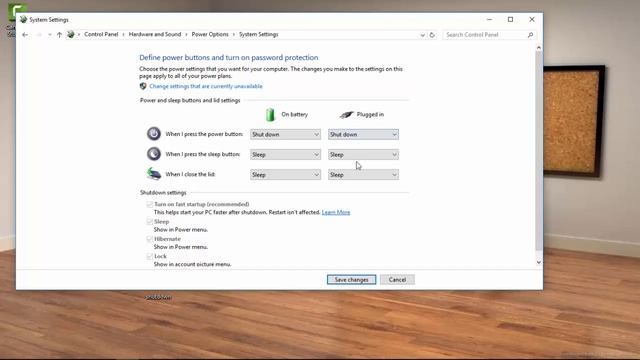Open close the lid Plugged in dropdown

tap(363, 175)
